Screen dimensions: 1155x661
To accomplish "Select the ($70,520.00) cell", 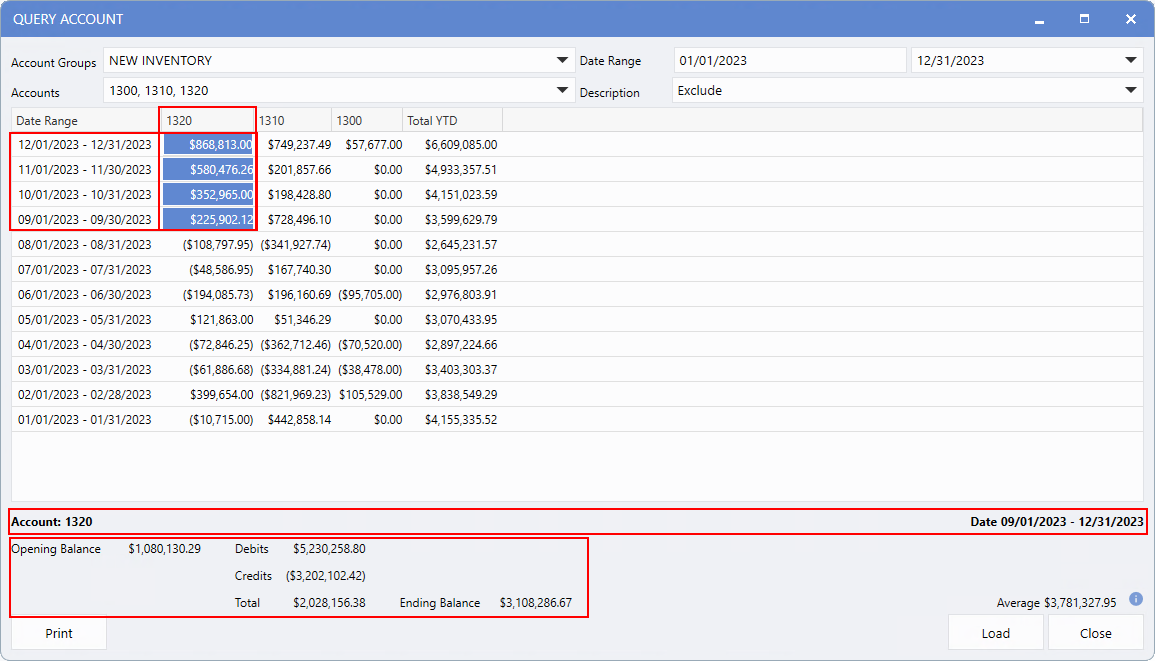I will tap(370, 345).
